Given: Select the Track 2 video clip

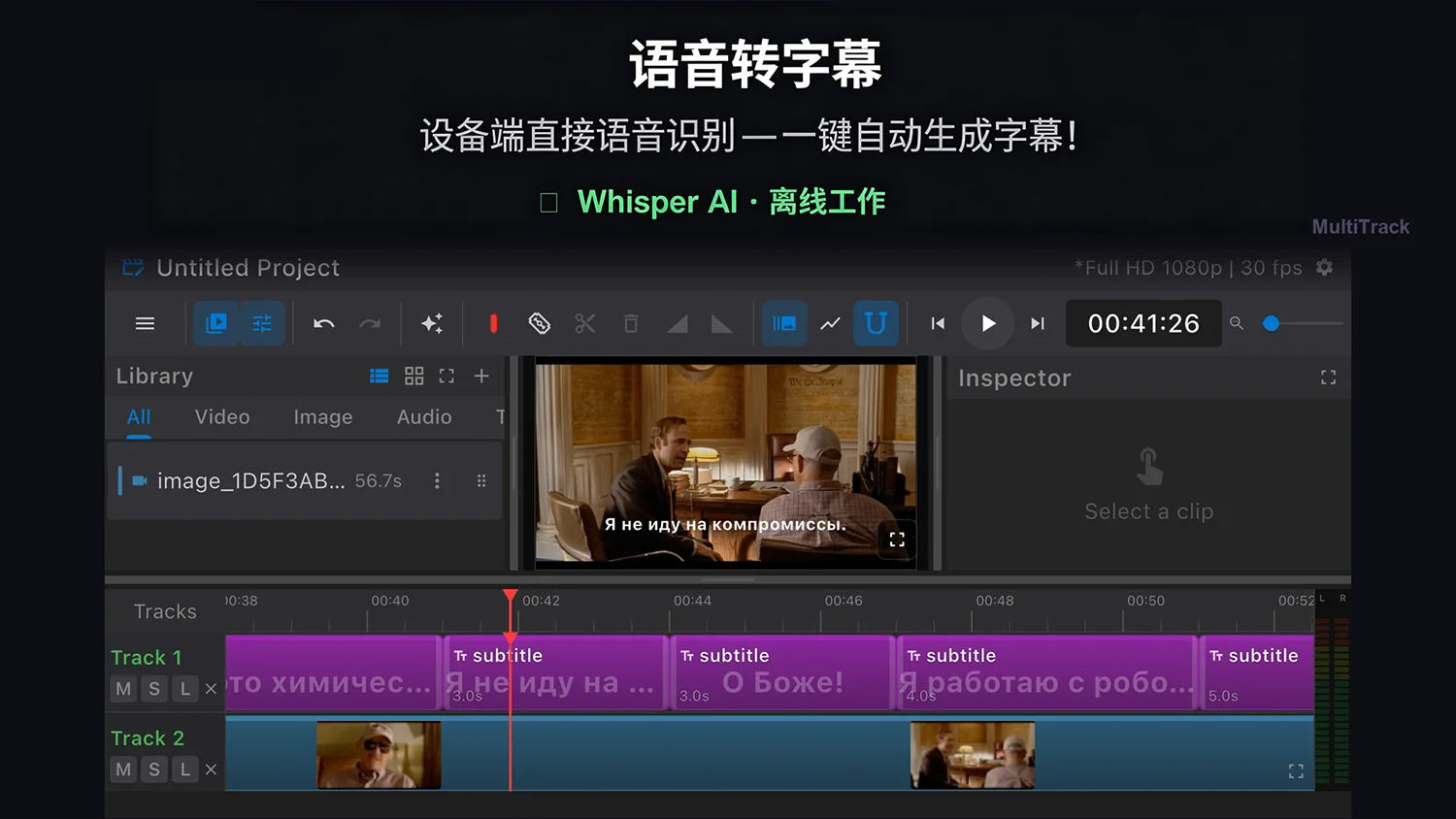Looking at the screenshot, I should (770, 754).
